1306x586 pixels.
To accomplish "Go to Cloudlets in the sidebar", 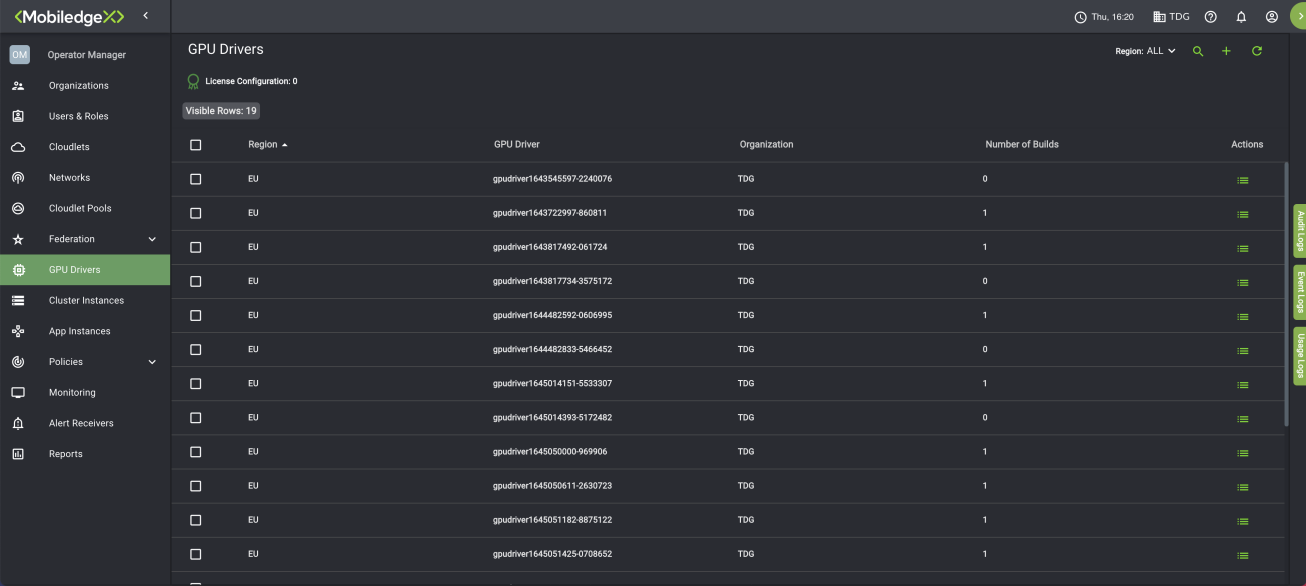I will 69,147.
